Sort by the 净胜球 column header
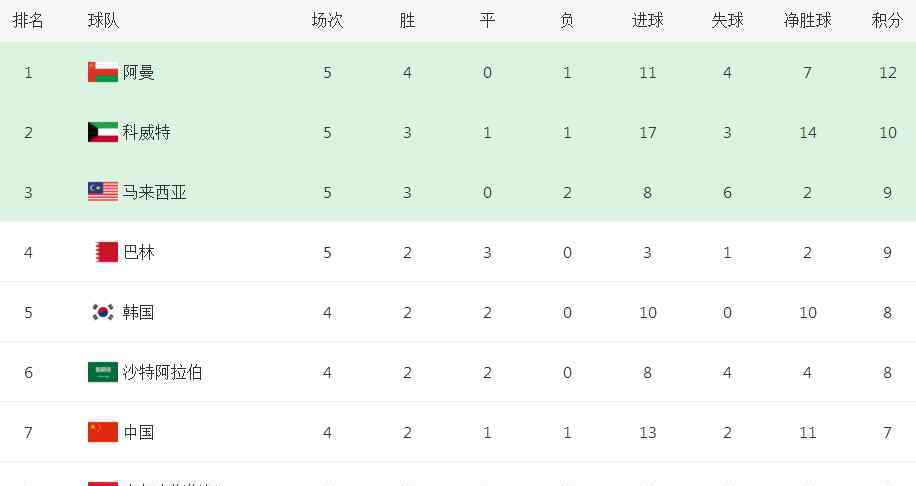 pyautogui.click(x=807, y=20)
